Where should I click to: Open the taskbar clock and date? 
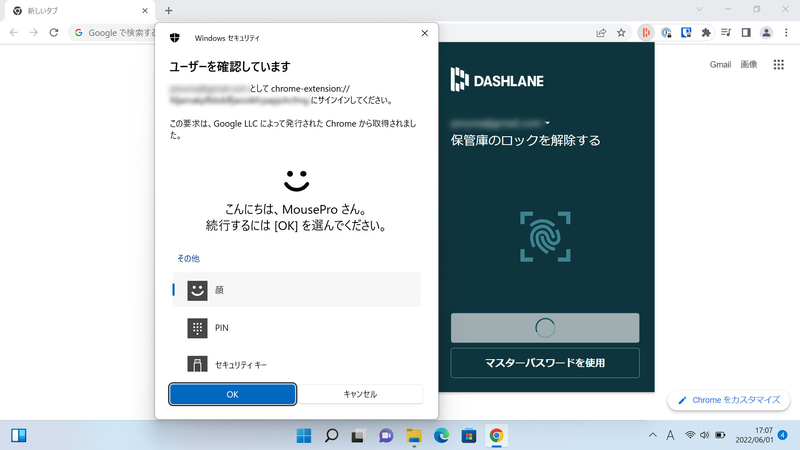click(x=754, y=435)
